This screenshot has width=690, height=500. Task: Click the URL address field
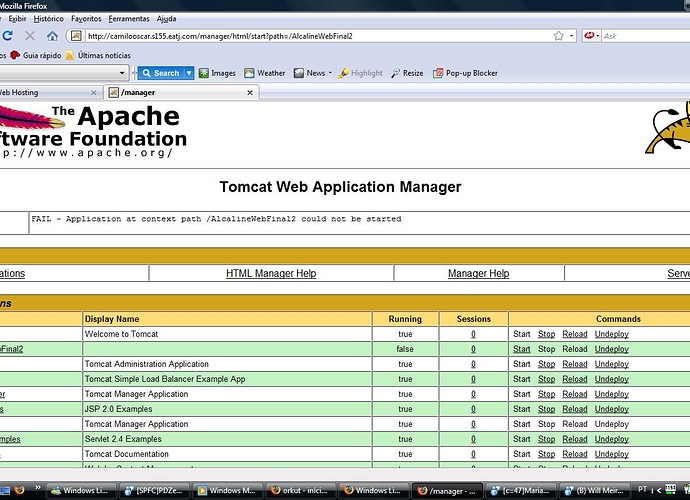(317, 36)
